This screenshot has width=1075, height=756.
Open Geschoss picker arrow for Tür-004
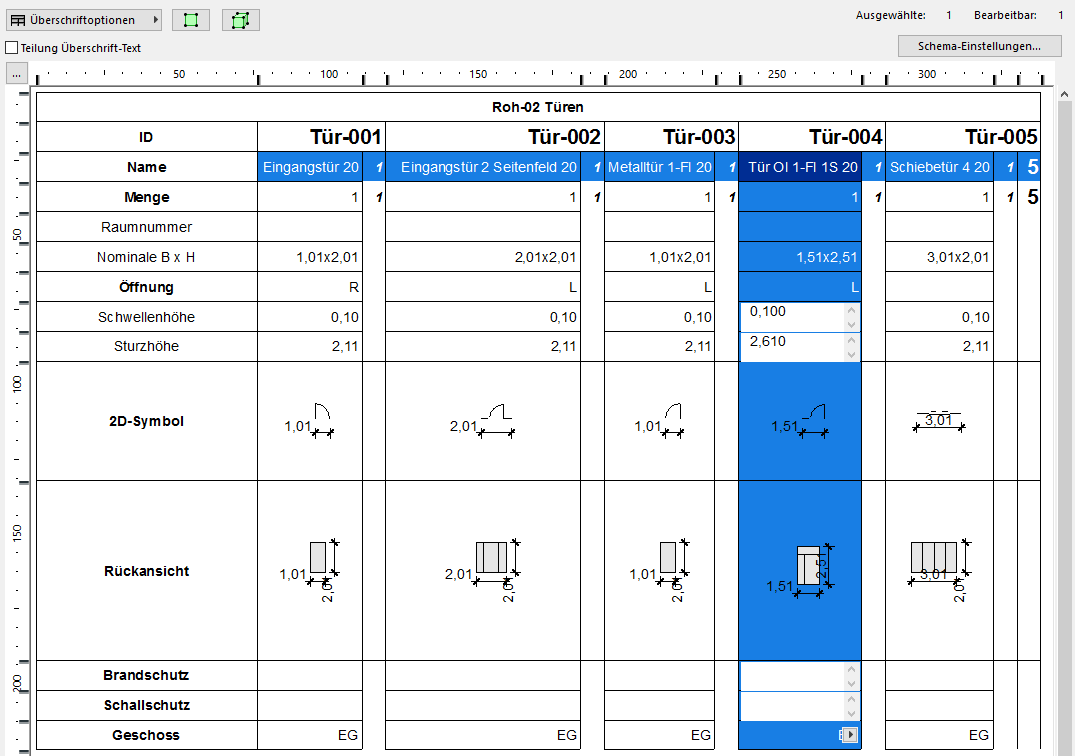point(849,735)
